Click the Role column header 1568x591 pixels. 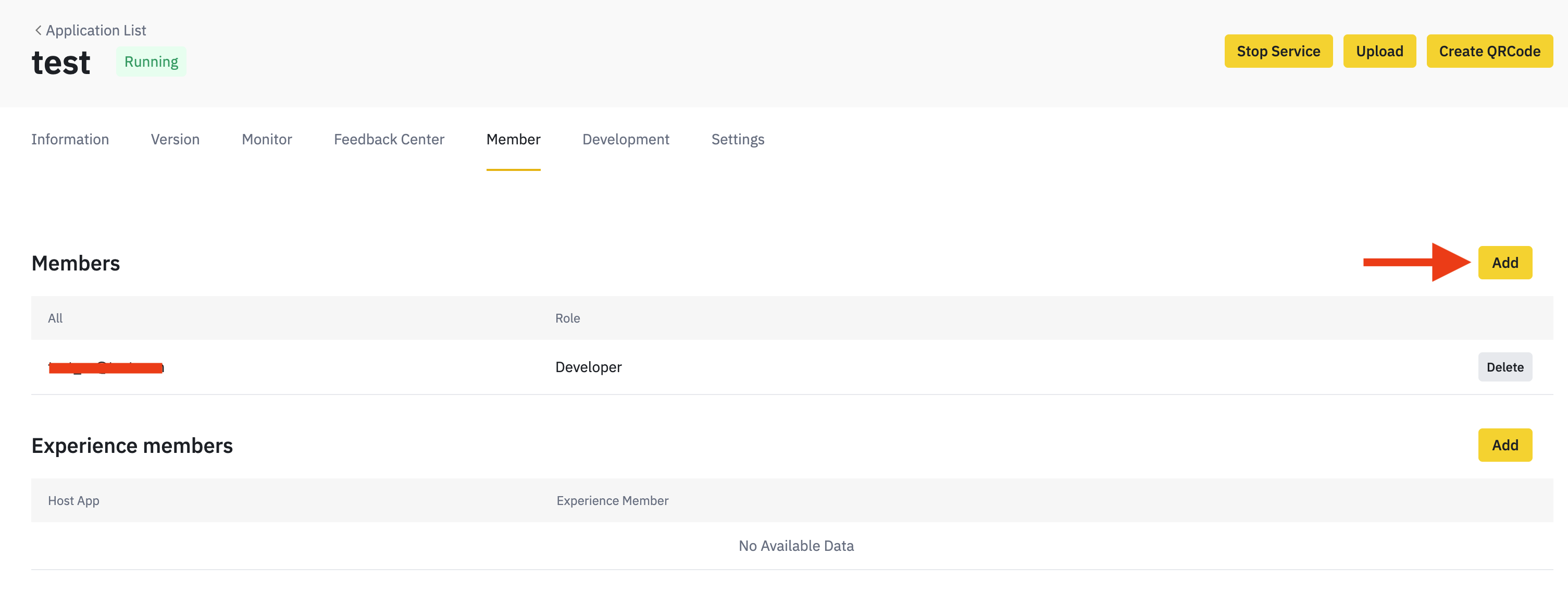[x=567, y=318]
